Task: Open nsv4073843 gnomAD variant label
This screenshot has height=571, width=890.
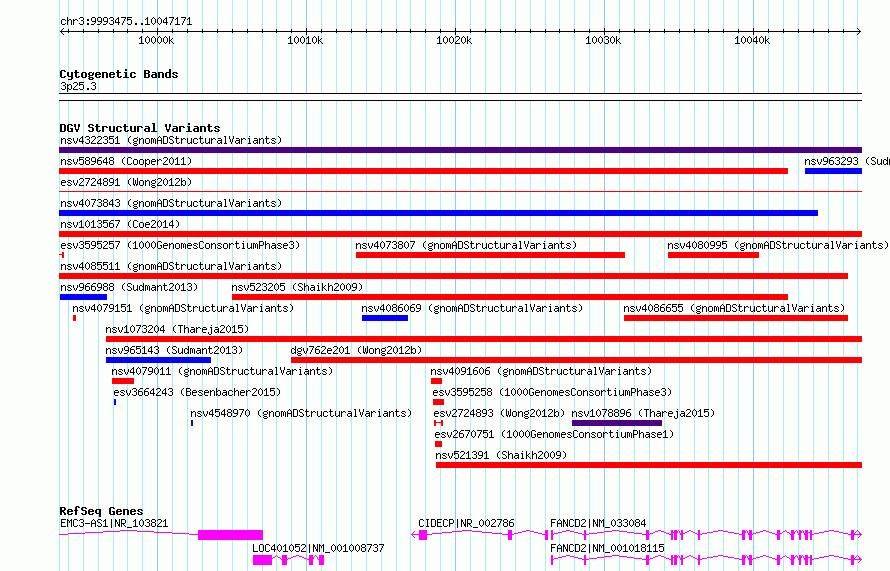Action: click(171, 203)
